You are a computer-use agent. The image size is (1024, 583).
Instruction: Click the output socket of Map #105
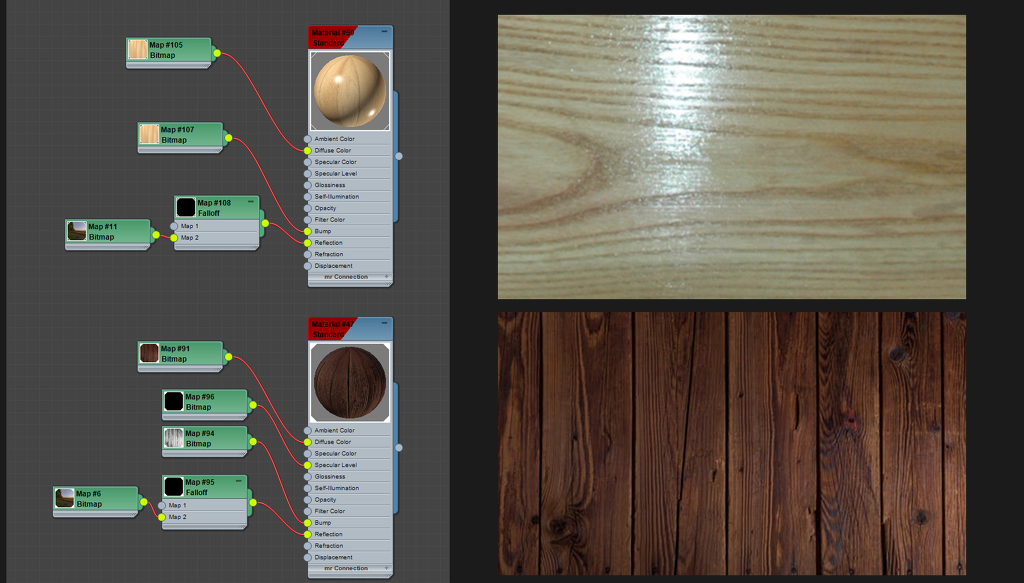click(217, 54)
